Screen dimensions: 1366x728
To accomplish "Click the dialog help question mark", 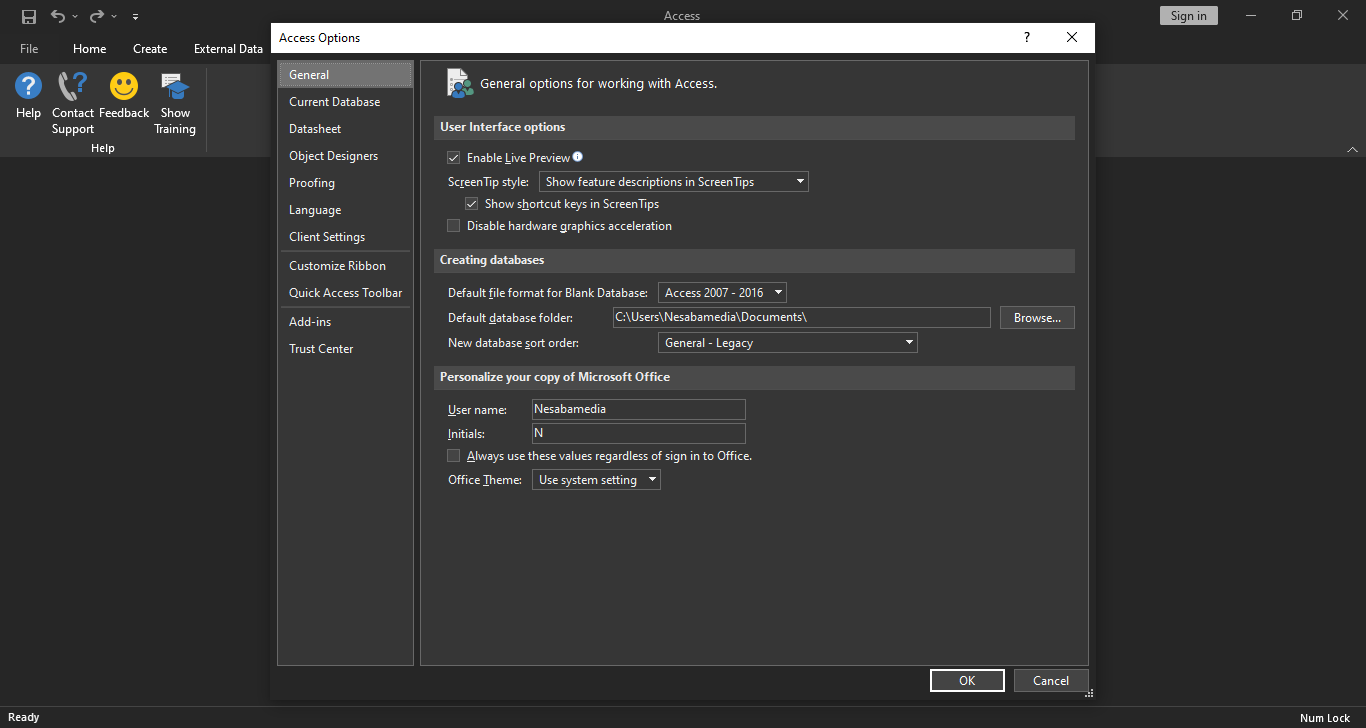I will pyautogui.click(x=1026, y=37).
